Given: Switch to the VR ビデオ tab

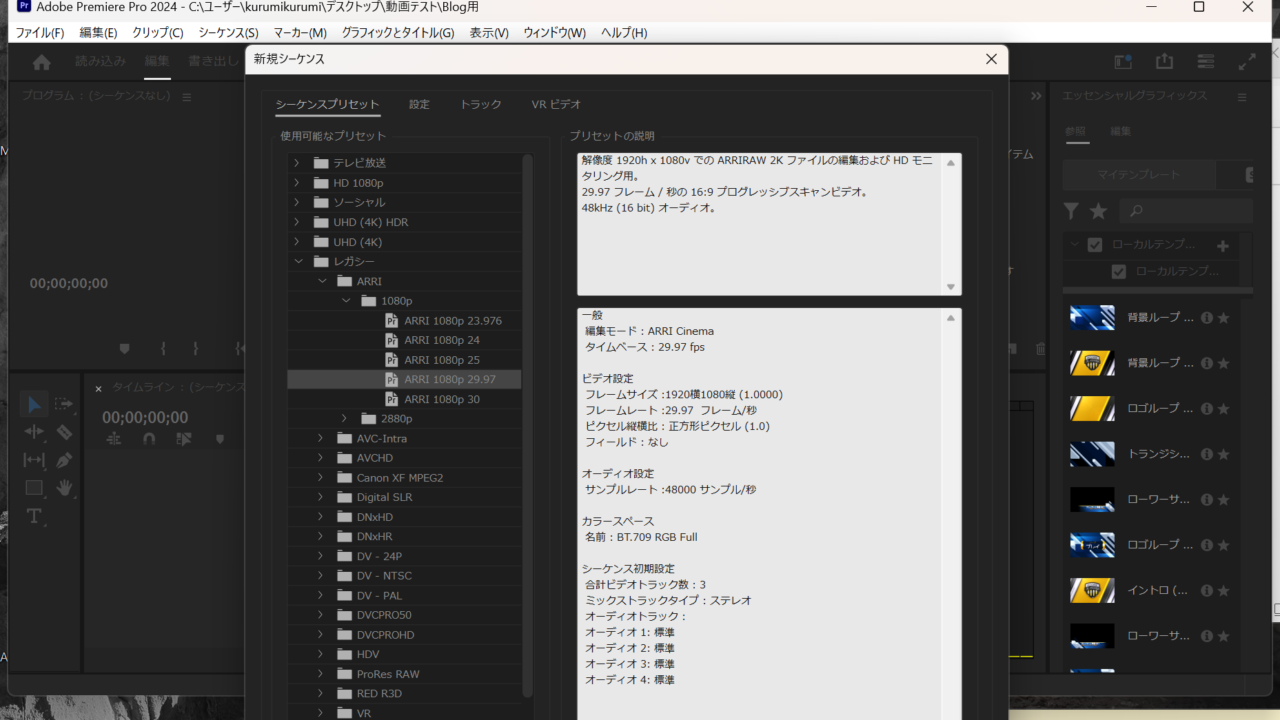Looking at the screenshot, I should tap(556, 104).
